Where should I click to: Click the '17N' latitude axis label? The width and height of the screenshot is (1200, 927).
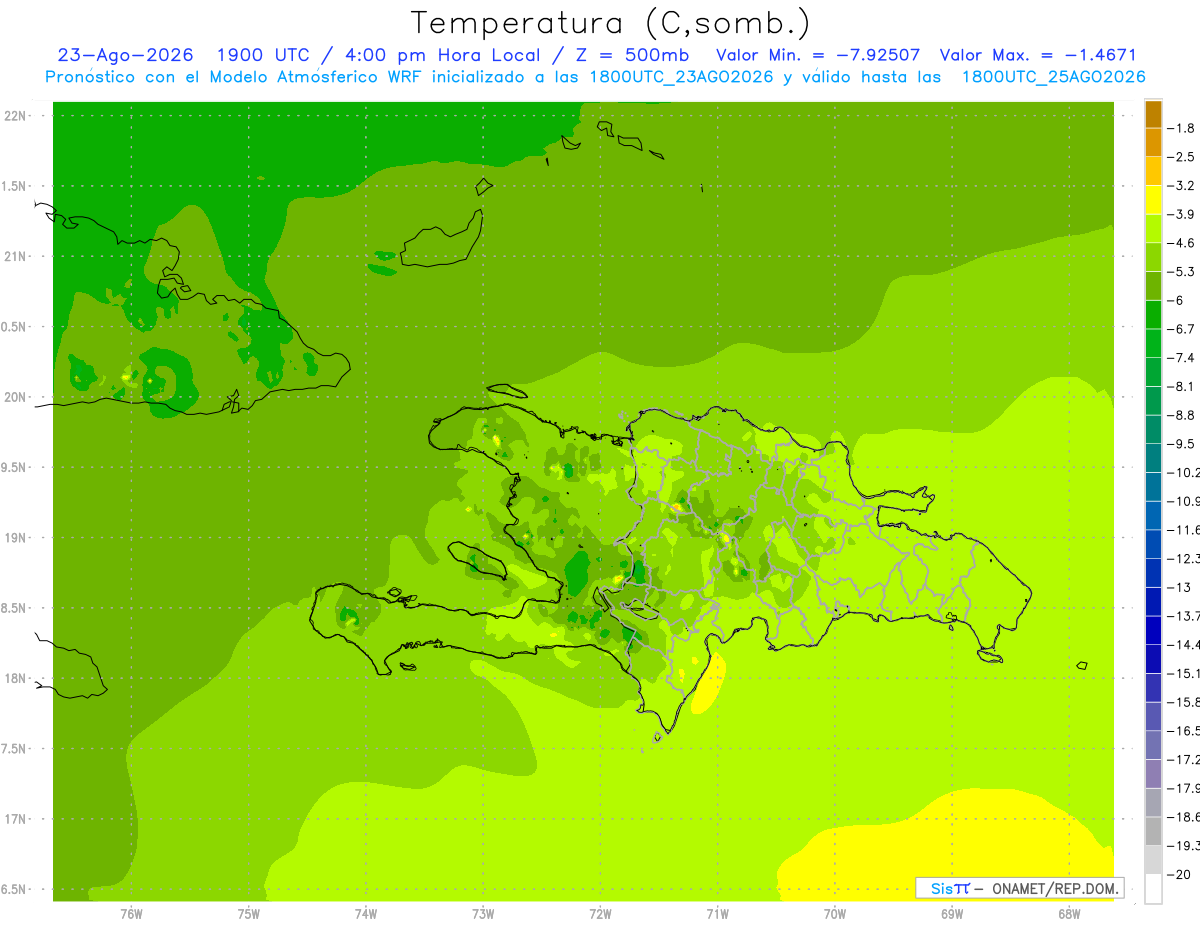click(15, 819)
